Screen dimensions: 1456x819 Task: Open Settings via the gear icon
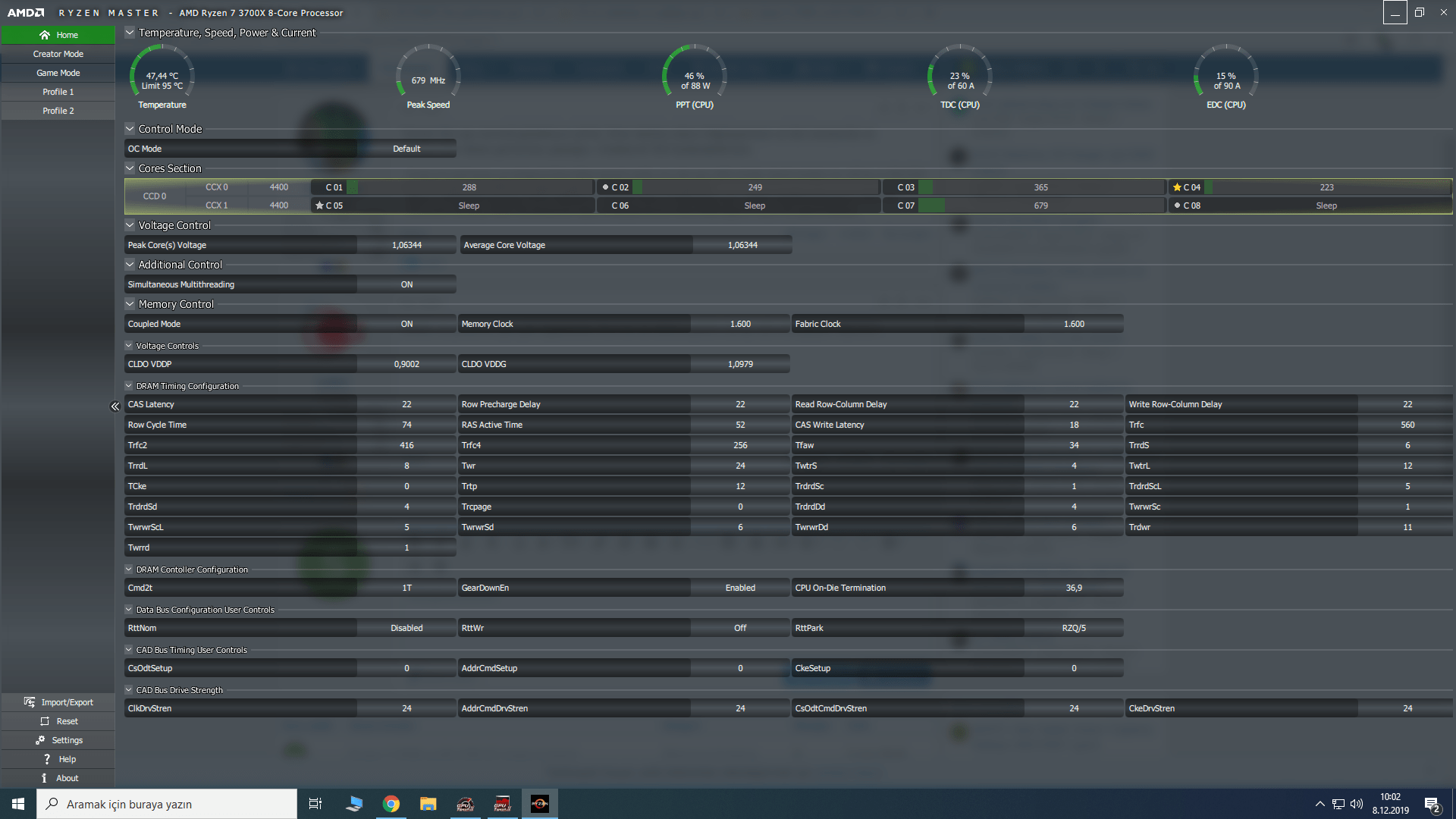click(x=40, y=740)
